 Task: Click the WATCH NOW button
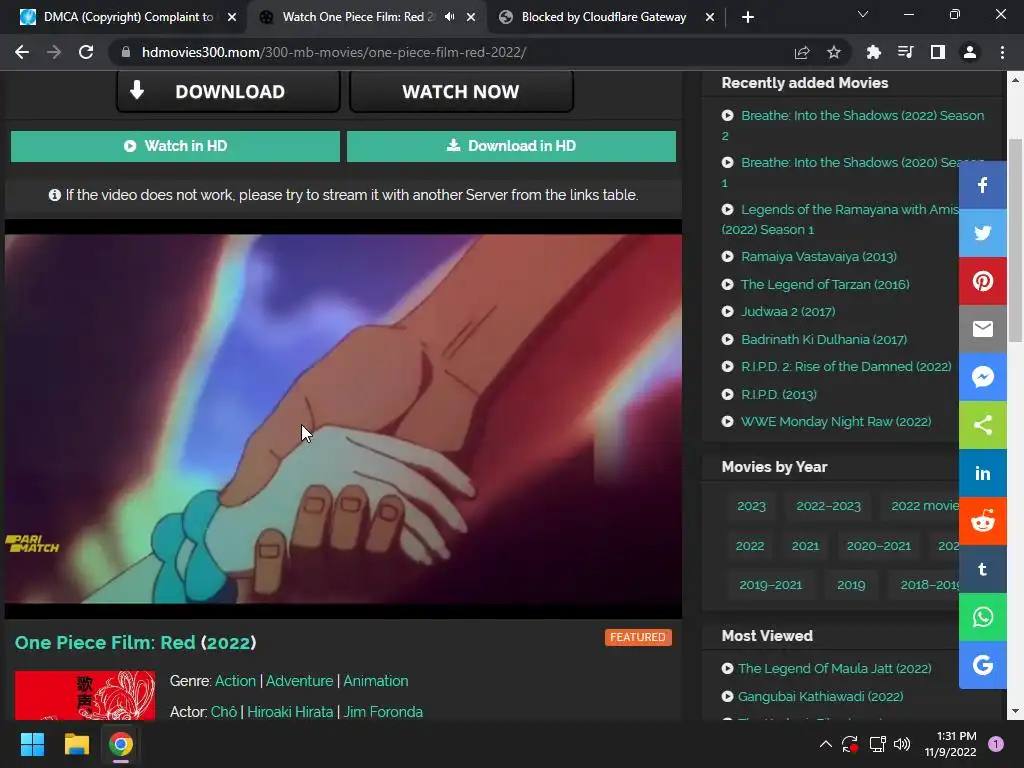pos(461,91)
